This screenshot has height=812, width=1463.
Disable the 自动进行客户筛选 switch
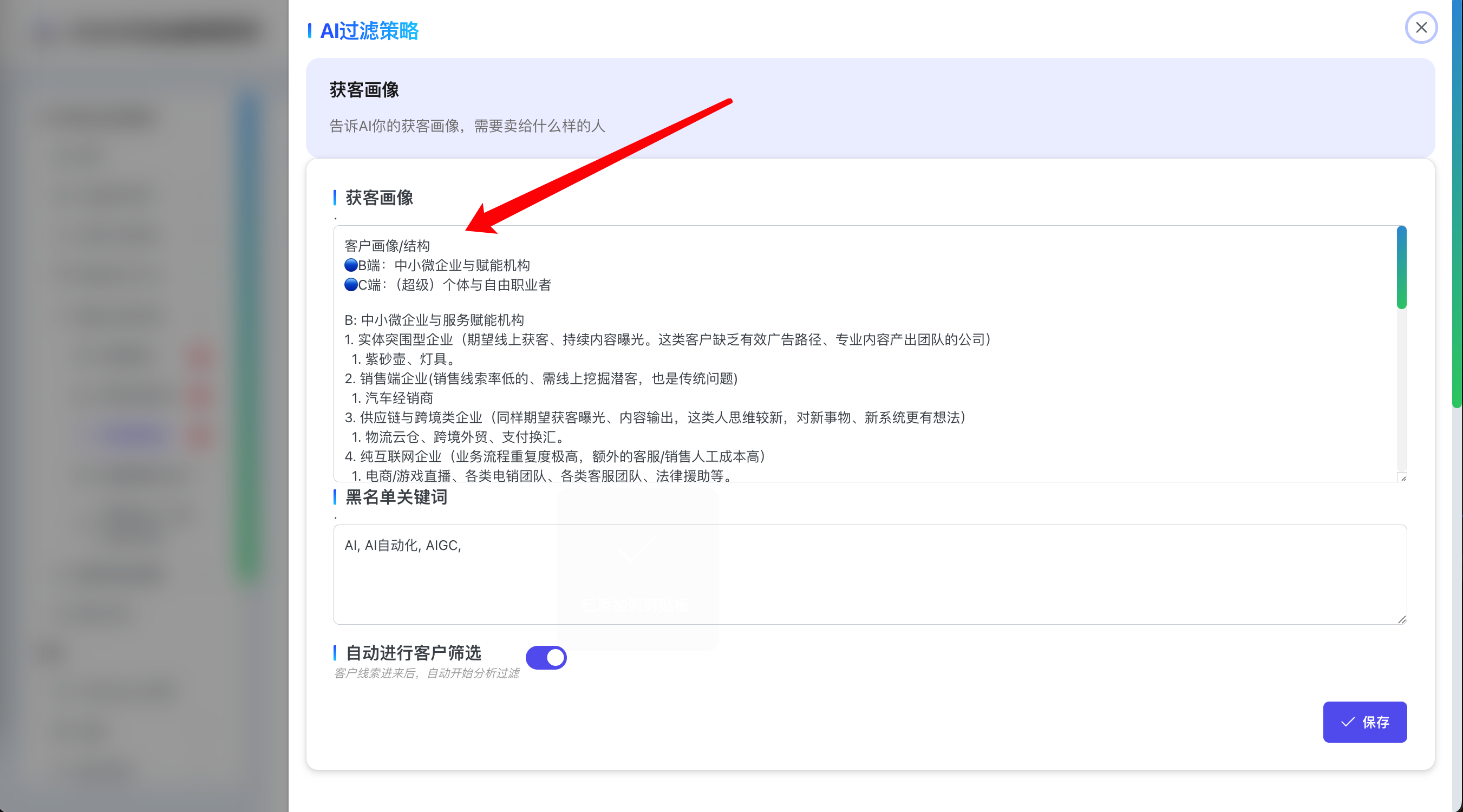coord(546,657)
